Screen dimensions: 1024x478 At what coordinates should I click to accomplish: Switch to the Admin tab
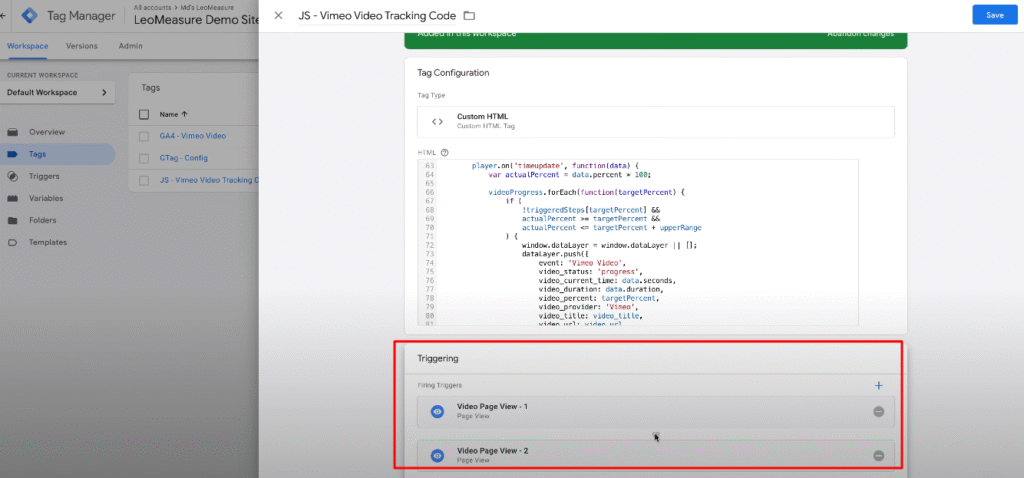coord(131,46)
